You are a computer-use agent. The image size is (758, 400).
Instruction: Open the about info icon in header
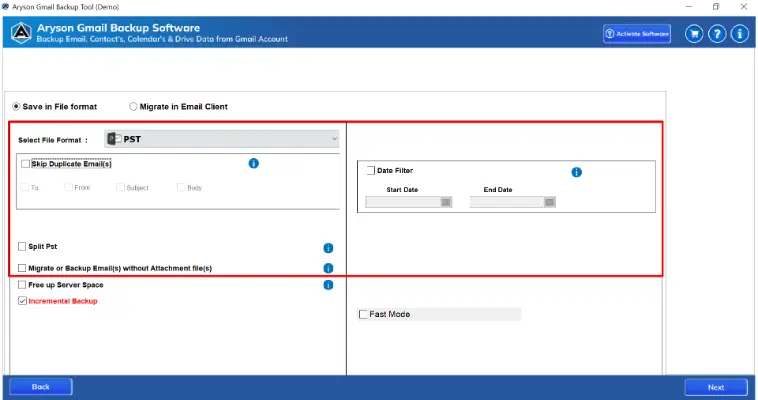point(740,34)
